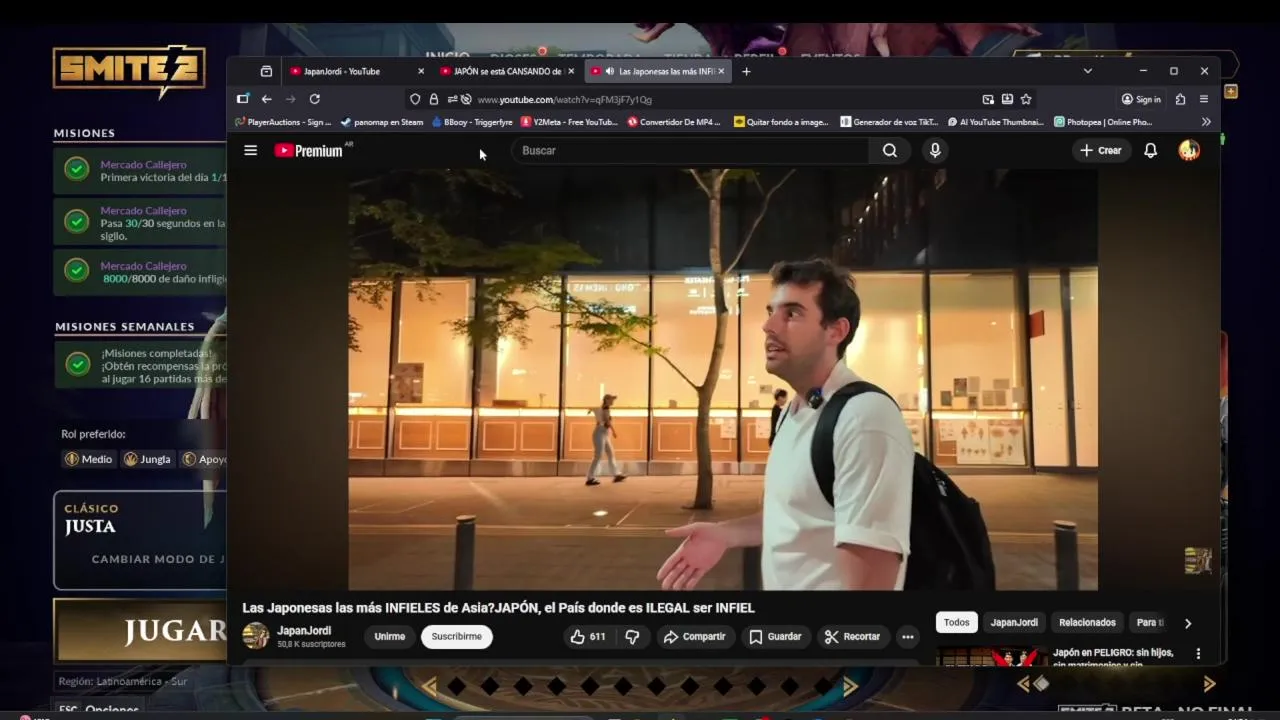Screen dimensions: 1280x720
Task: Select the Todos filter chip
Action: 957,622
